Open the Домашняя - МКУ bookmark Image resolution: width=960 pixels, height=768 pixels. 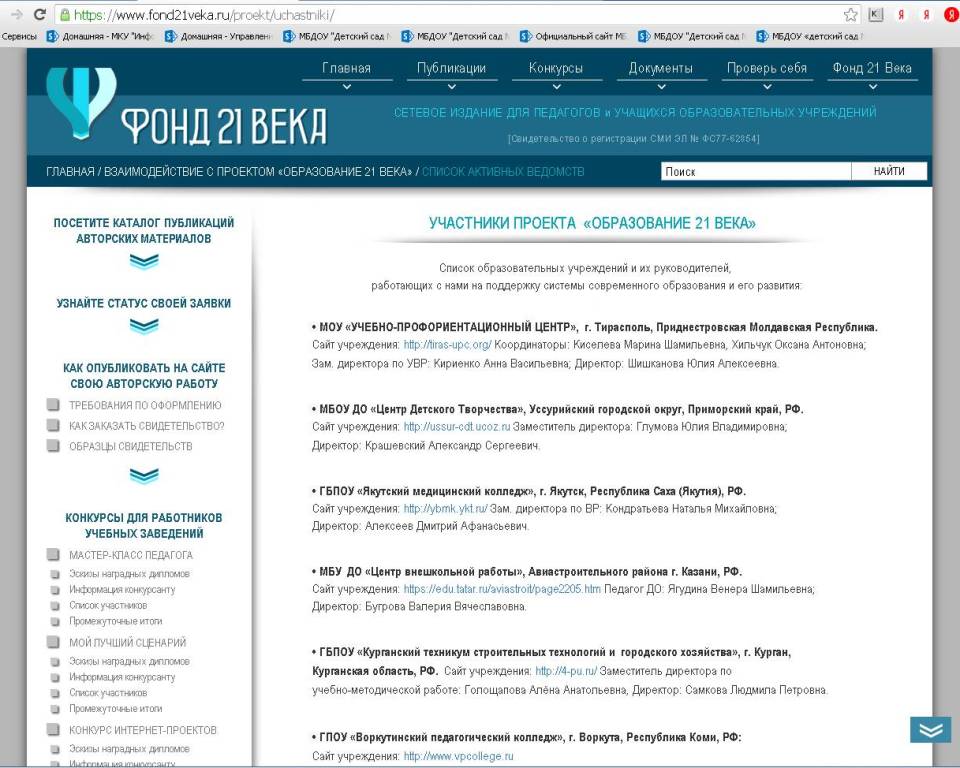pos(99,36)
